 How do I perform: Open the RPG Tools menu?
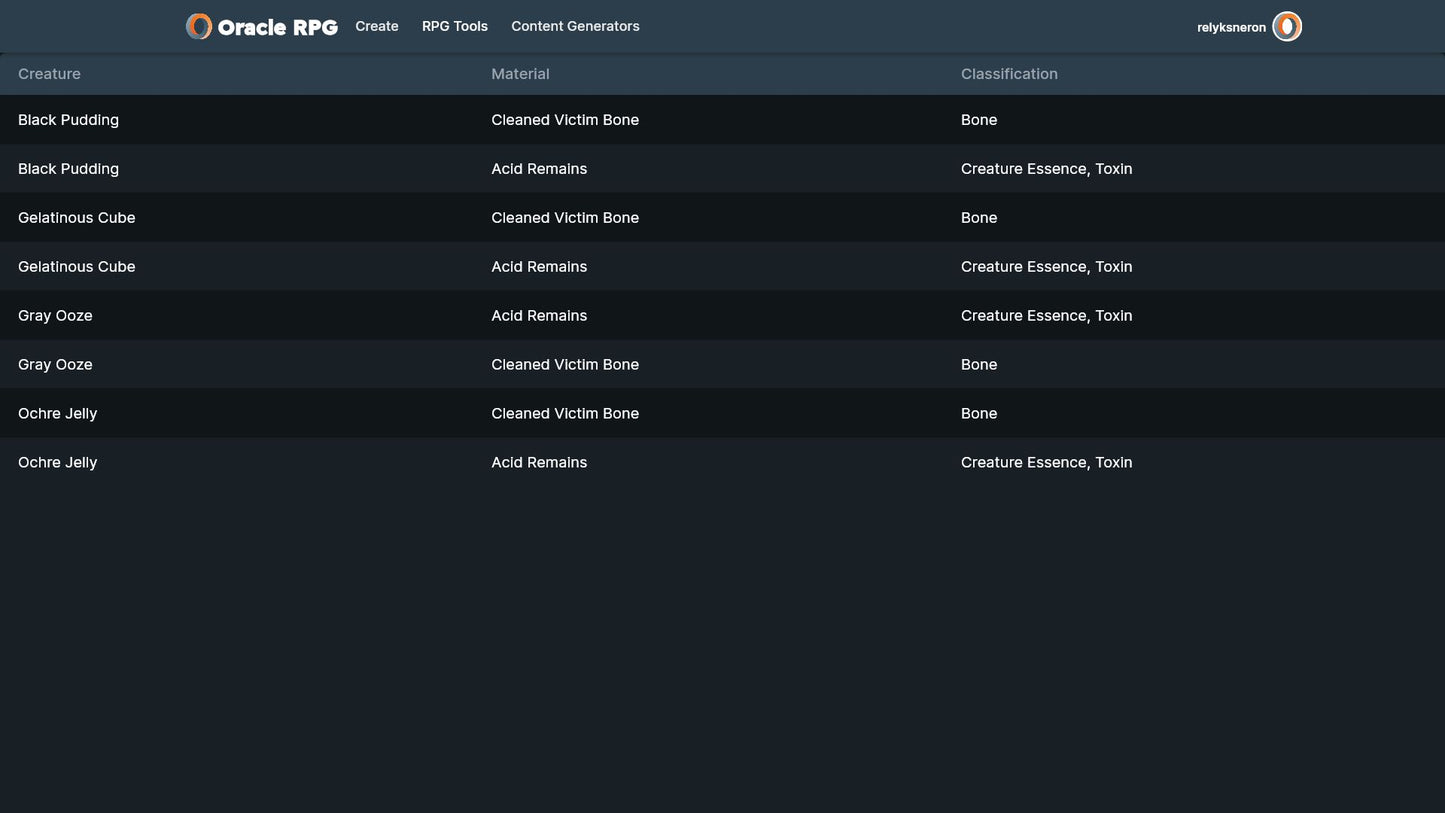pyautogui.click(x=455, y=27)
